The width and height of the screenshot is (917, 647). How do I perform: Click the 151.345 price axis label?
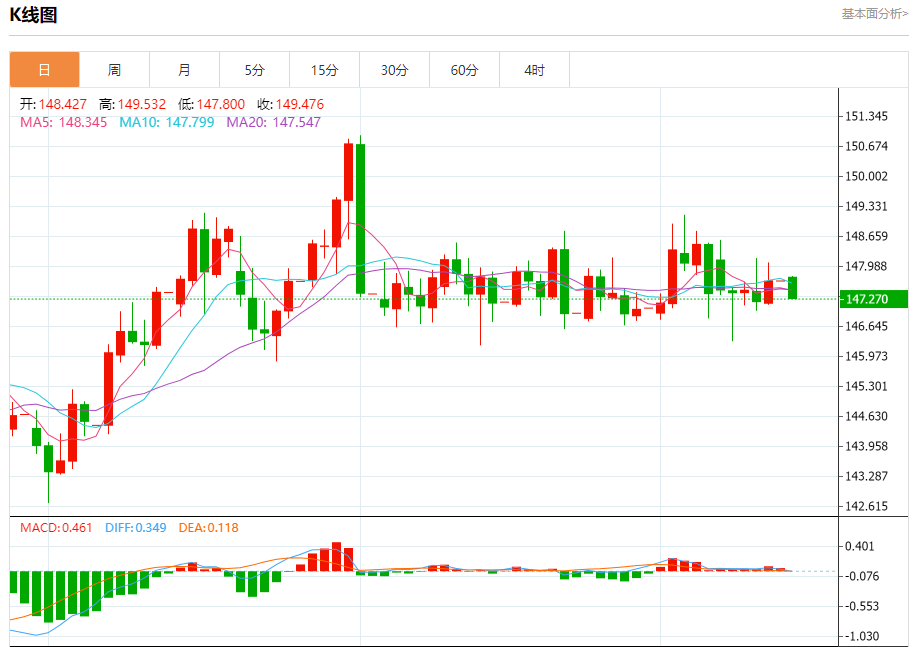click(x=866, y=116)
